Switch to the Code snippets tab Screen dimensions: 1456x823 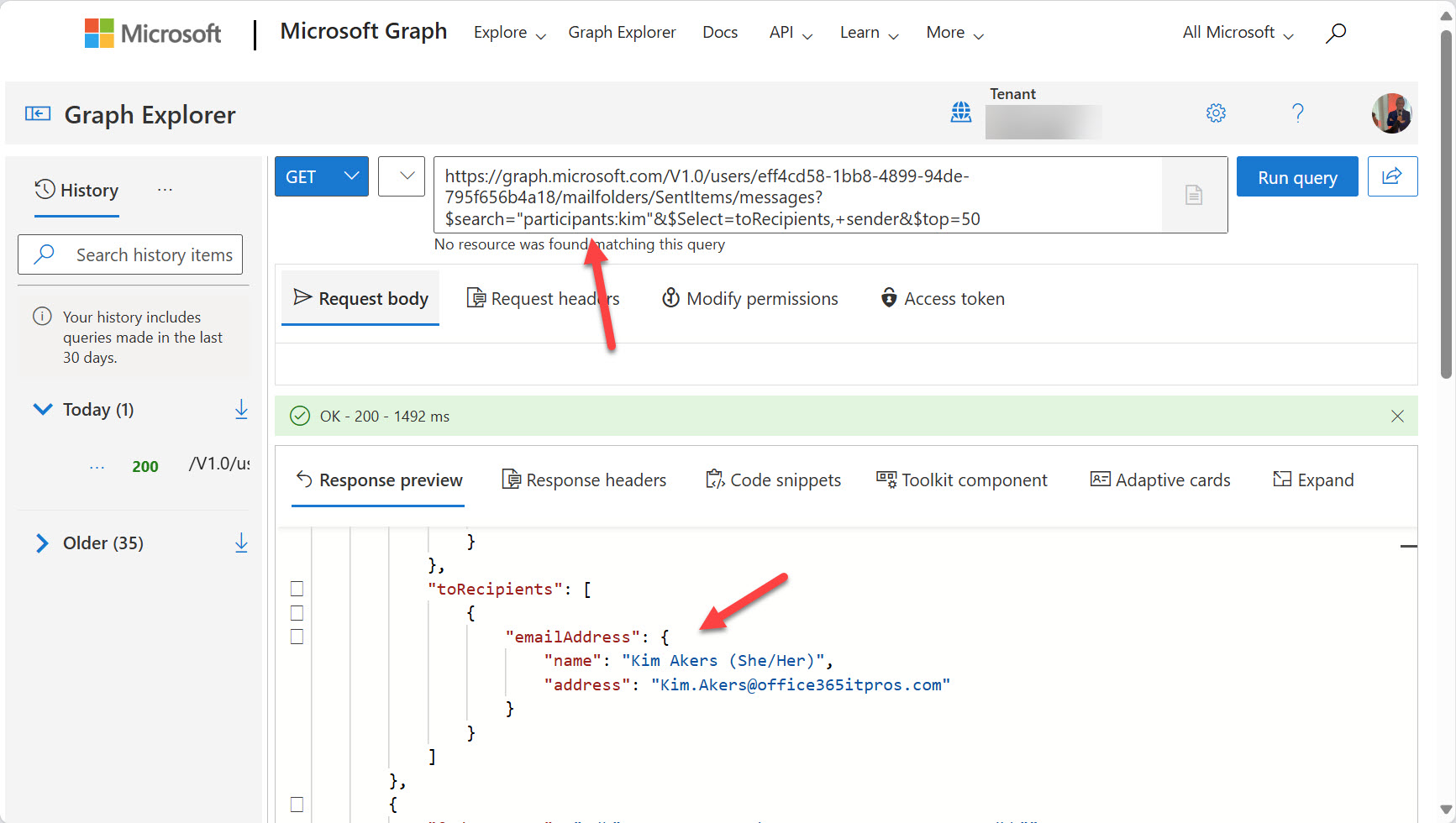(x=773, y=480)
